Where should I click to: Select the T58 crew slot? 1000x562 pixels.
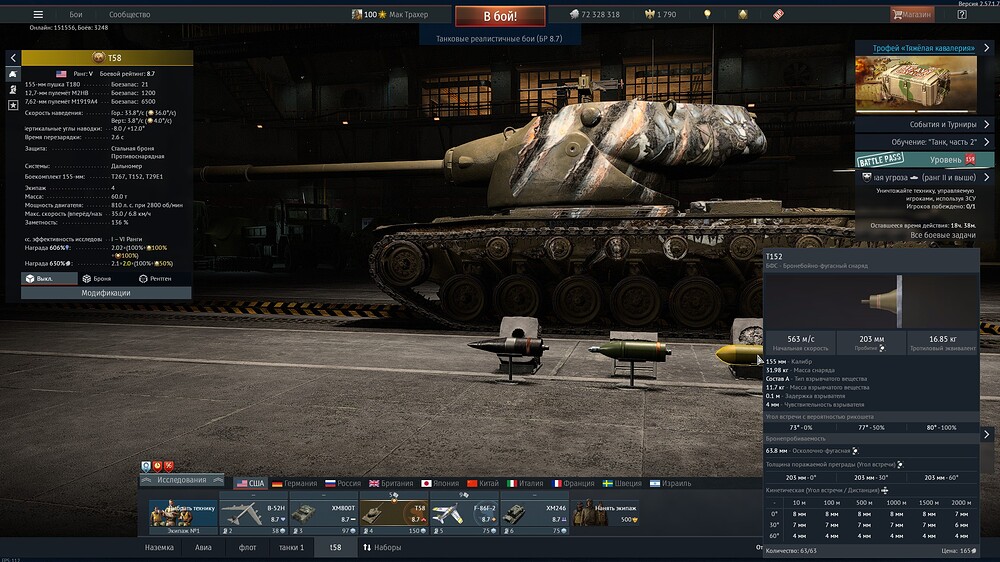tap(393, 514)
